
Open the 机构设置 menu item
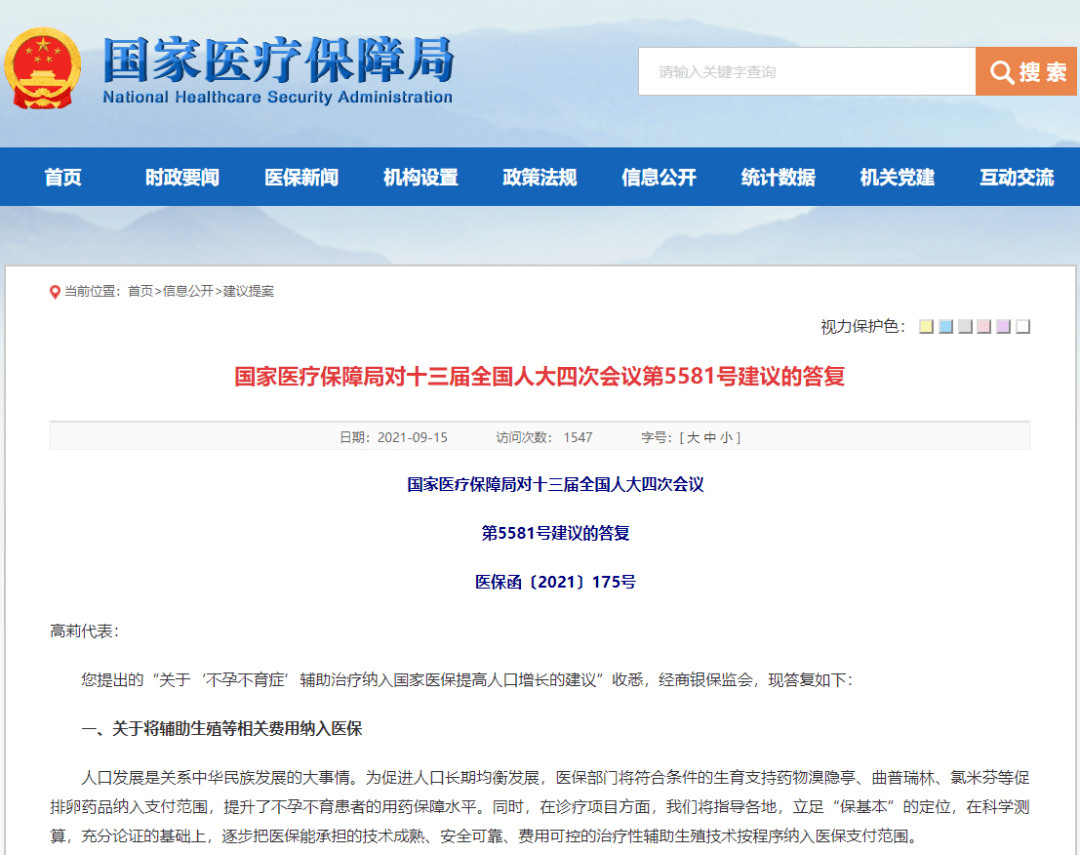point(421,177)
